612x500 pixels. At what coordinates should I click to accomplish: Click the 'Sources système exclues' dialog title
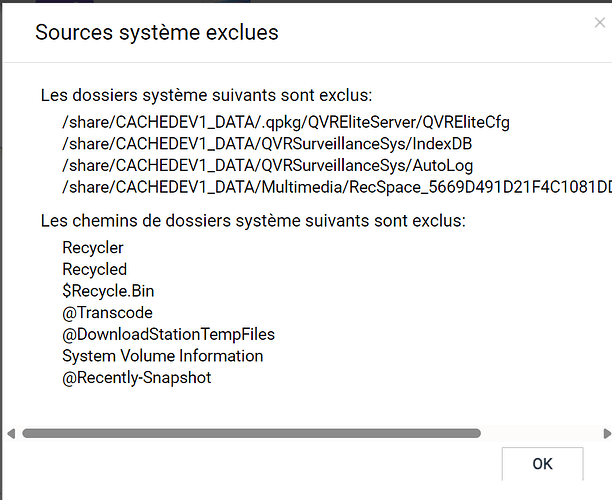pyautogui.click(x=157, y=32)
